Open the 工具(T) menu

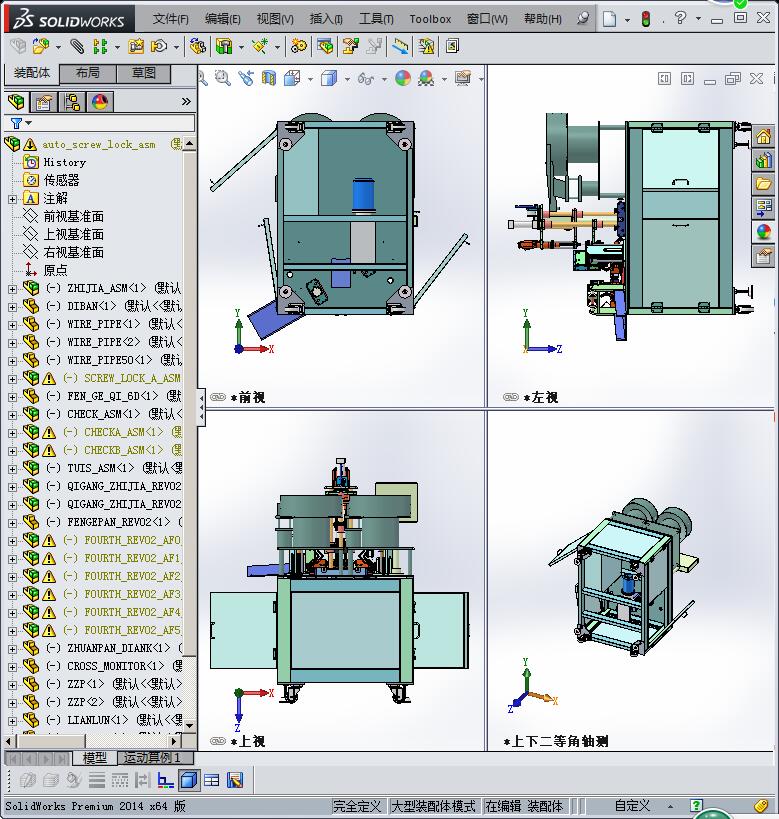pos(376,19)
